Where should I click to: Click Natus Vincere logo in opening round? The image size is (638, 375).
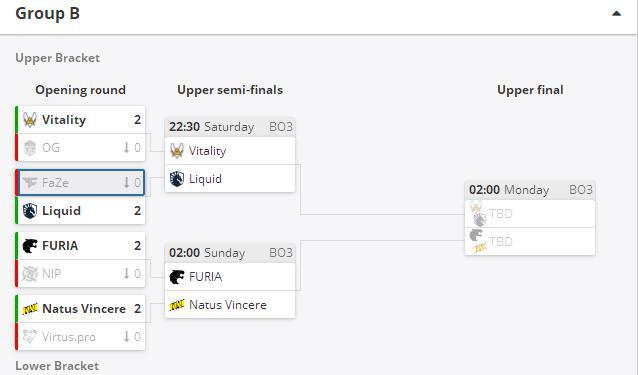(x=30, y=309)
